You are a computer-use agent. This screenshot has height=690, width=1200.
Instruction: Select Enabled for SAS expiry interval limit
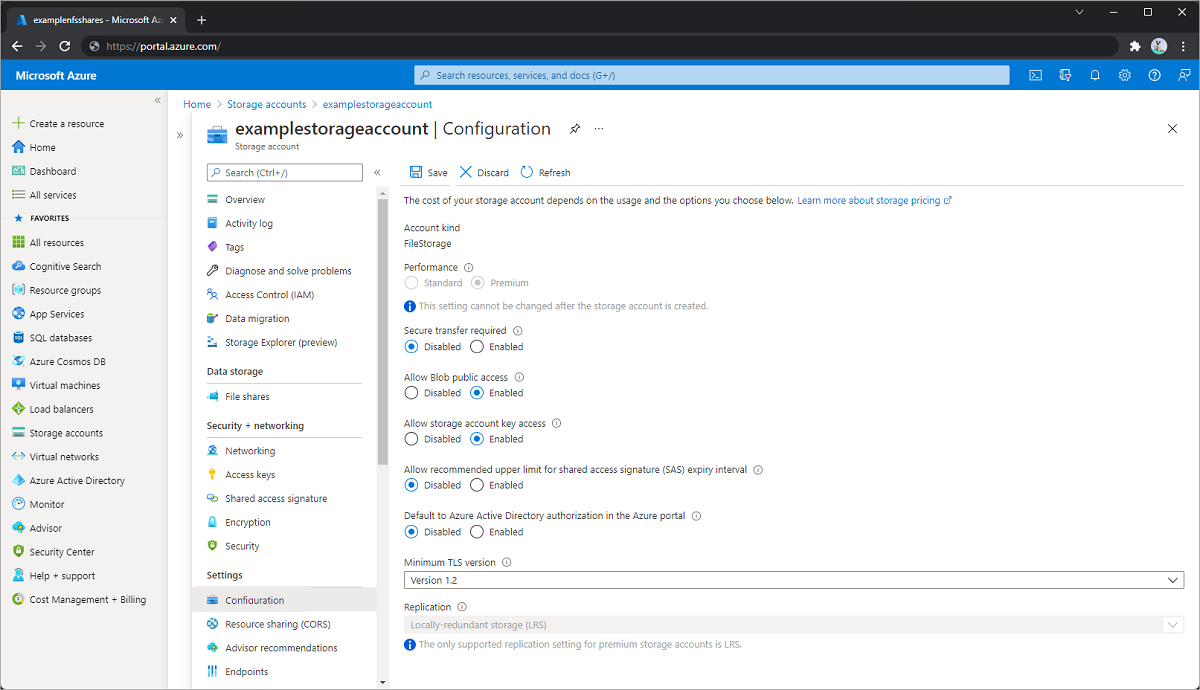tap(477, 485)
